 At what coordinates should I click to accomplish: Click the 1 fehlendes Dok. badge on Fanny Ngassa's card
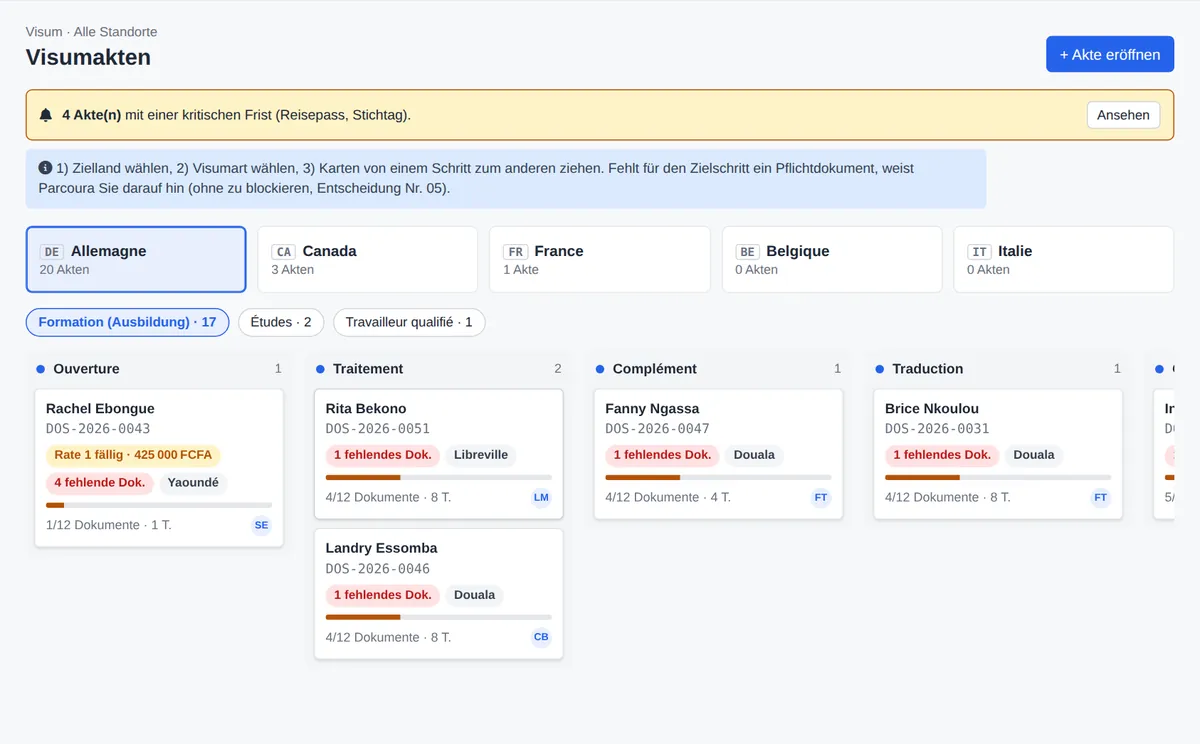pyautogui.click(x=662, y=455)
